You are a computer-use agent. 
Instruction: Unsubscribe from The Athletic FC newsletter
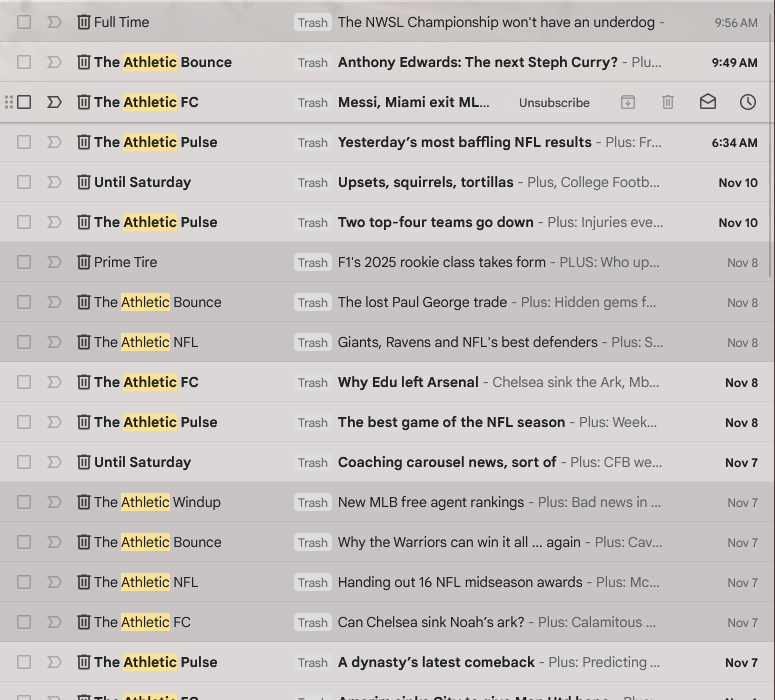[x=554, y=102]
